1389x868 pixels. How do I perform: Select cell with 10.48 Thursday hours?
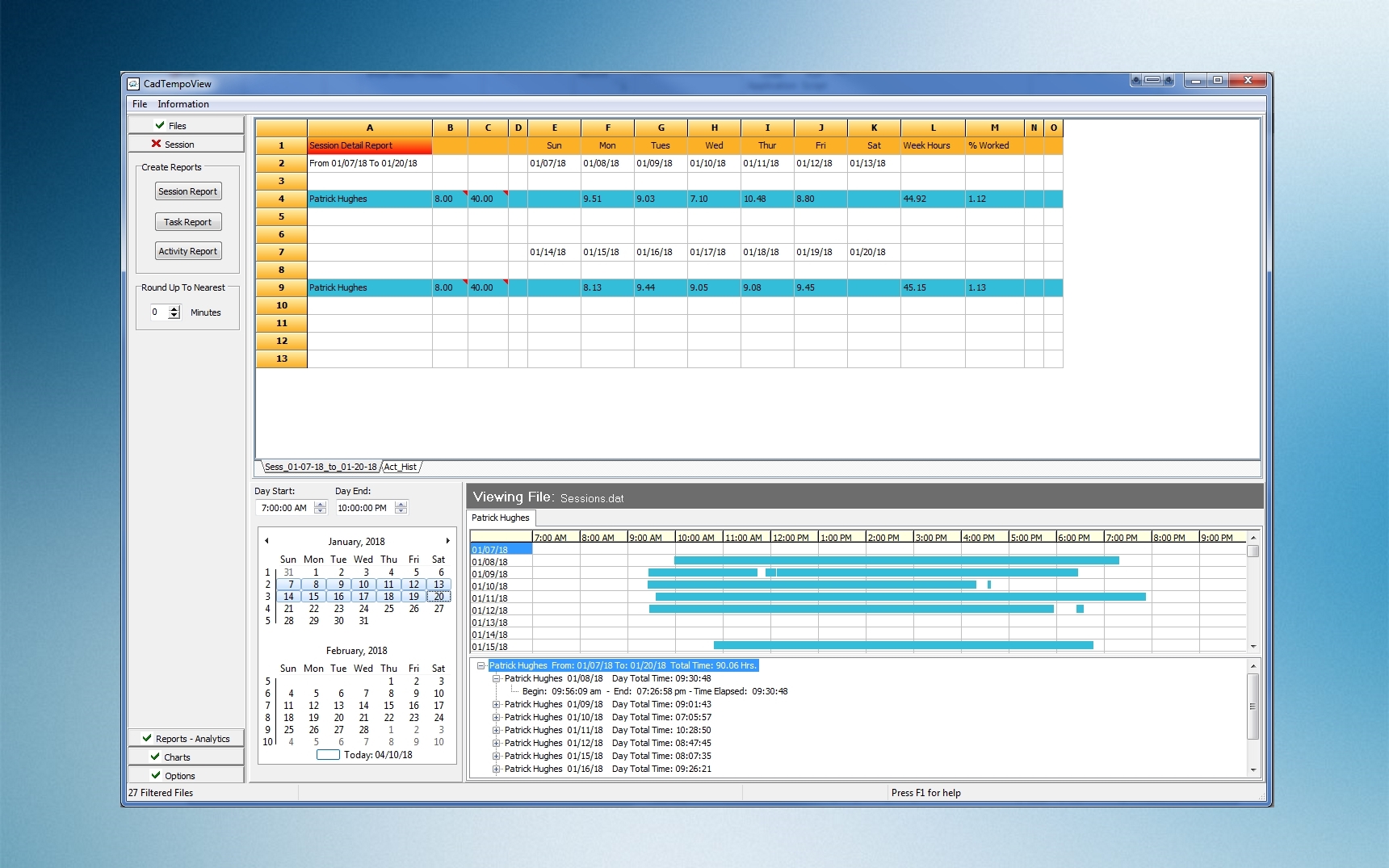pyautogui.click(x=767, y=199)
